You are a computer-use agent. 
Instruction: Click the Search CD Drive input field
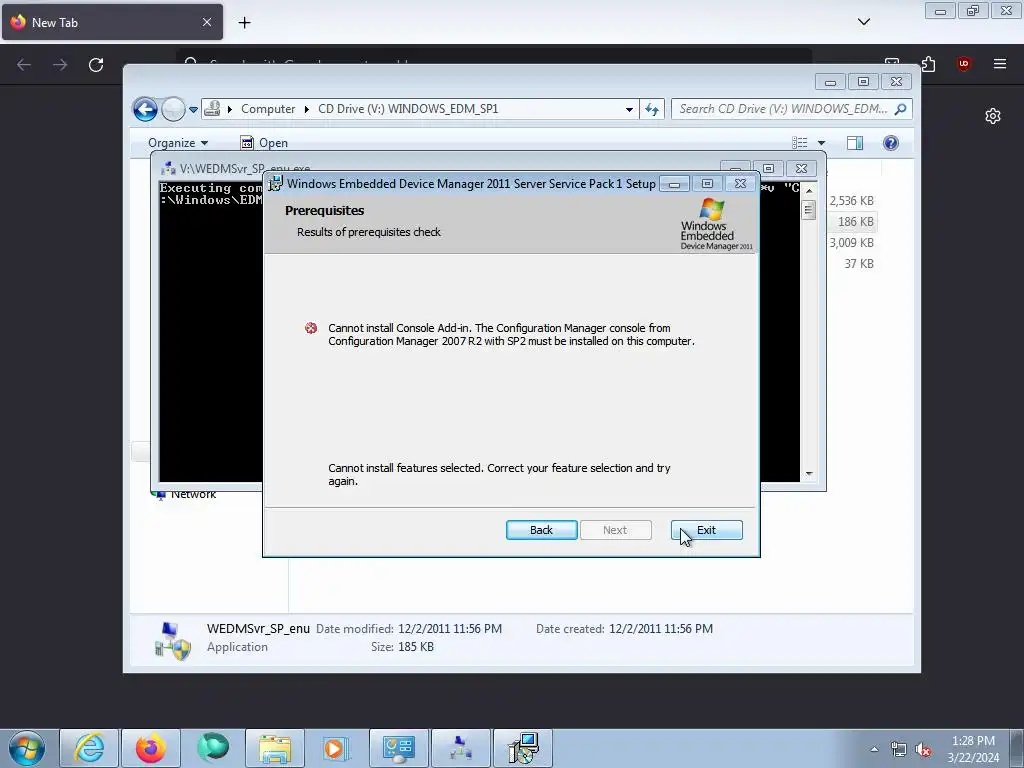coord(782,109)
